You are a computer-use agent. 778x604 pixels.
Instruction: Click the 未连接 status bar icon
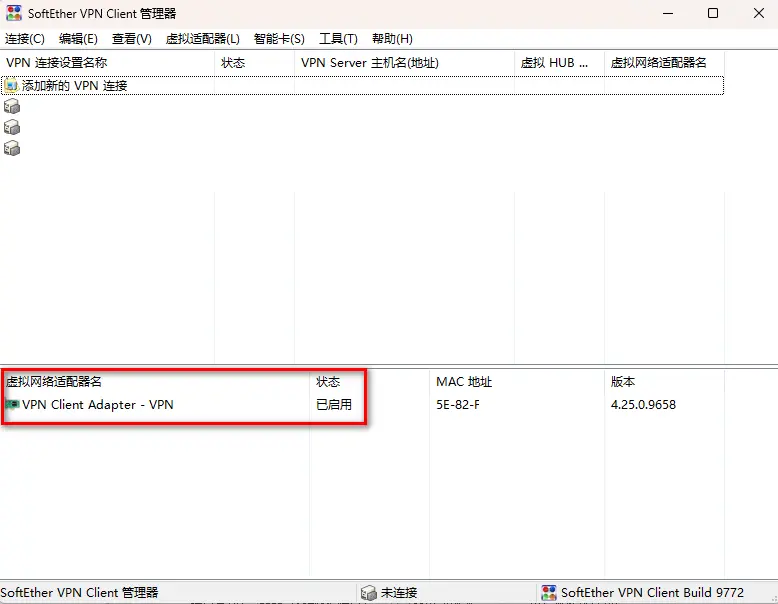click(x=369, y=593)
